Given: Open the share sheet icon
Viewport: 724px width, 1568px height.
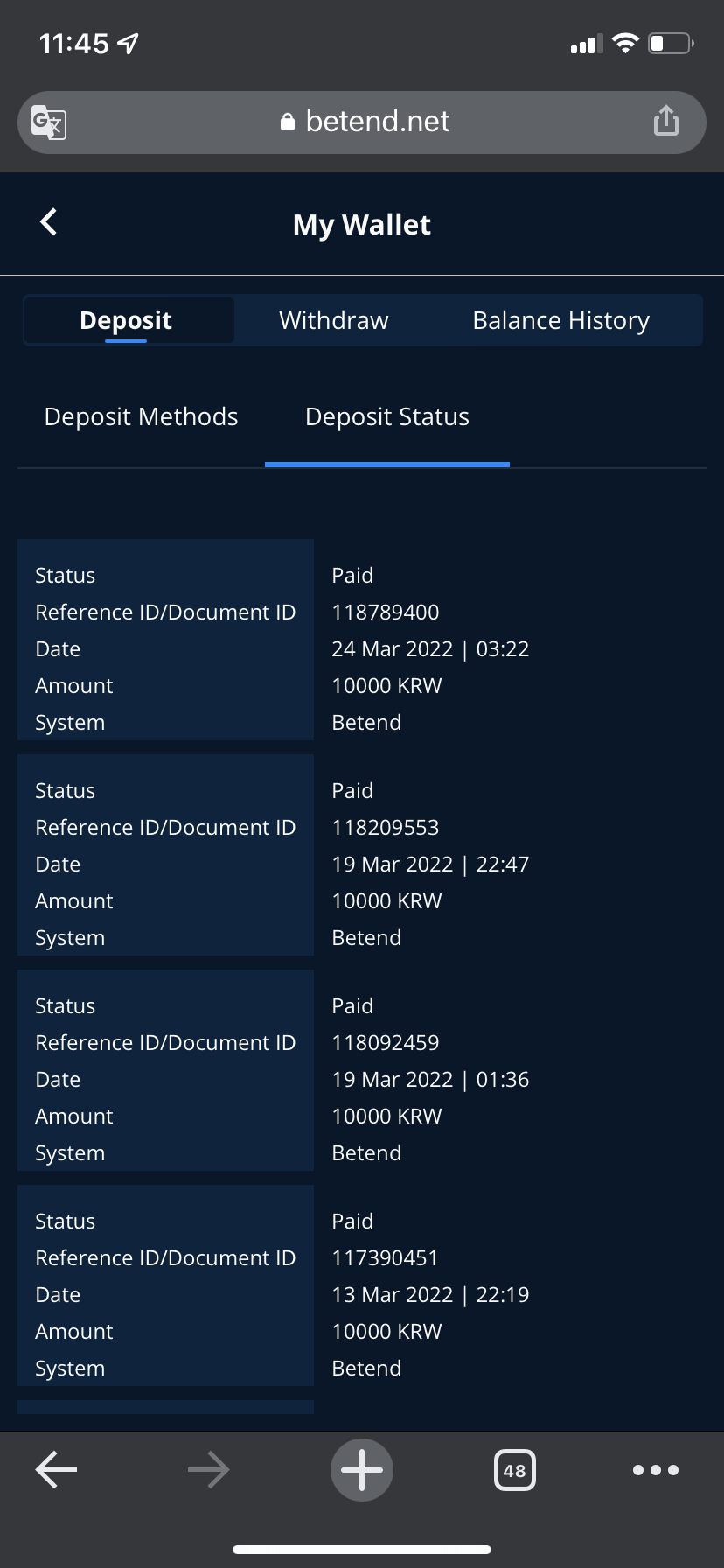Looking at the screenshot, I should 666,121.
